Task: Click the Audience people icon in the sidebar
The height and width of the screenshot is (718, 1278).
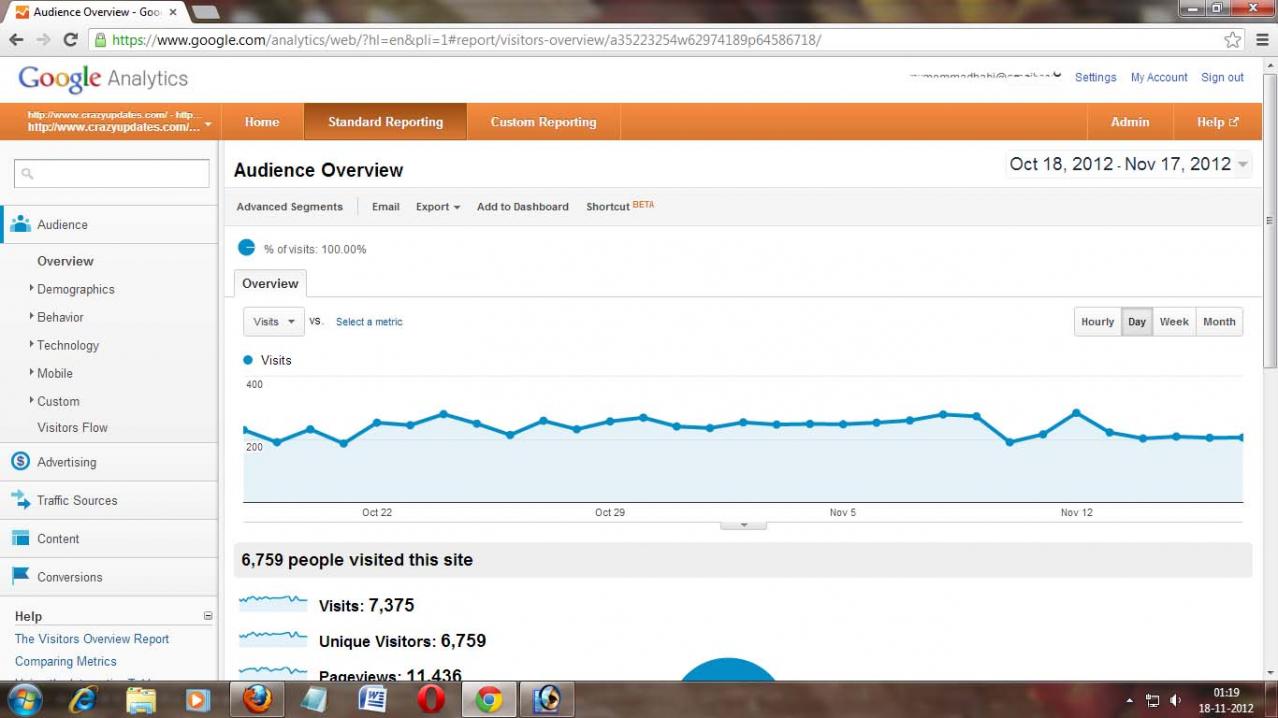Action: [20, 224]
